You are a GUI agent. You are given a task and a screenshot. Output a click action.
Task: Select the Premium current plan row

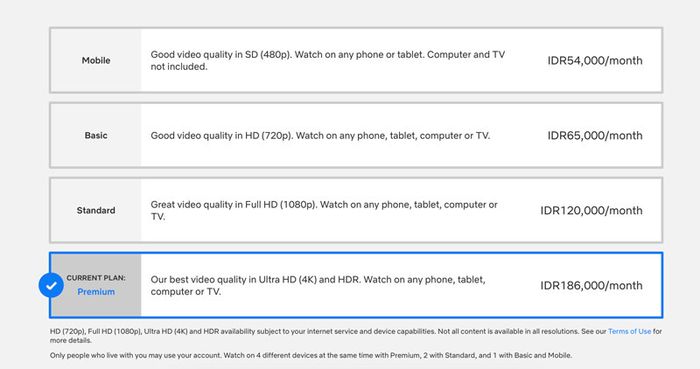tap(356, 285)
